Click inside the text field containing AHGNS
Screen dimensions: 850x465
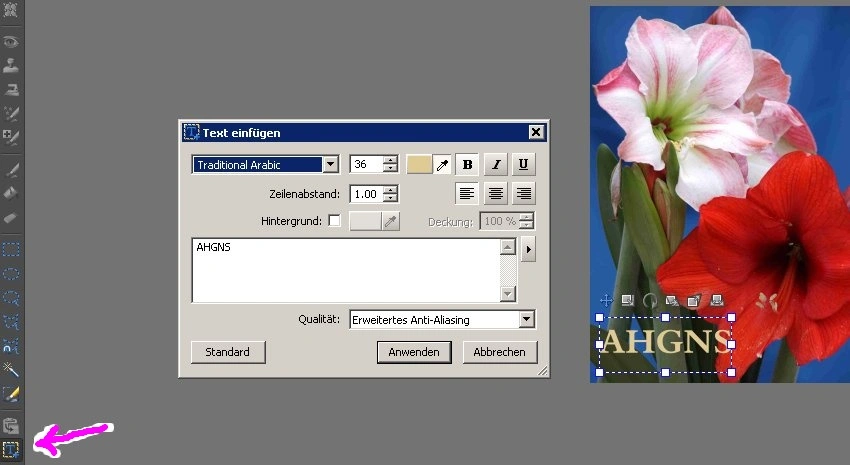pyautogui.click(x=345, y=269)
